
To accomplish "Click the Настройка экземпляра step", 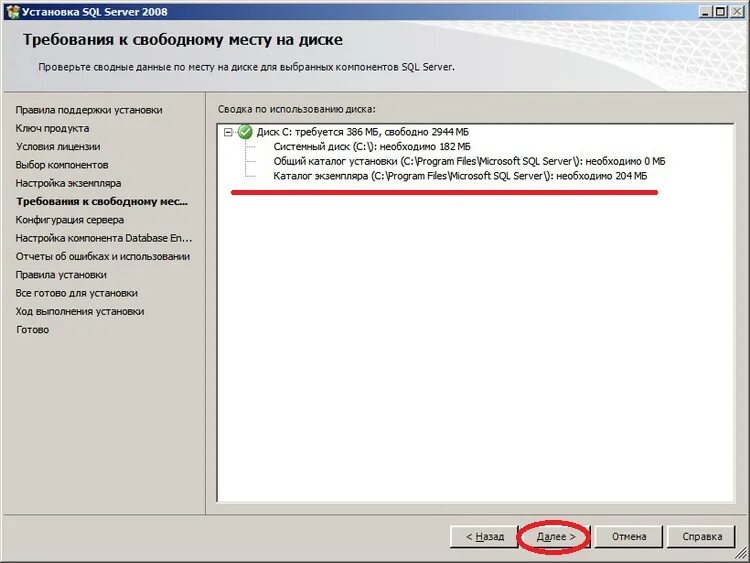I will coord(68,183).
